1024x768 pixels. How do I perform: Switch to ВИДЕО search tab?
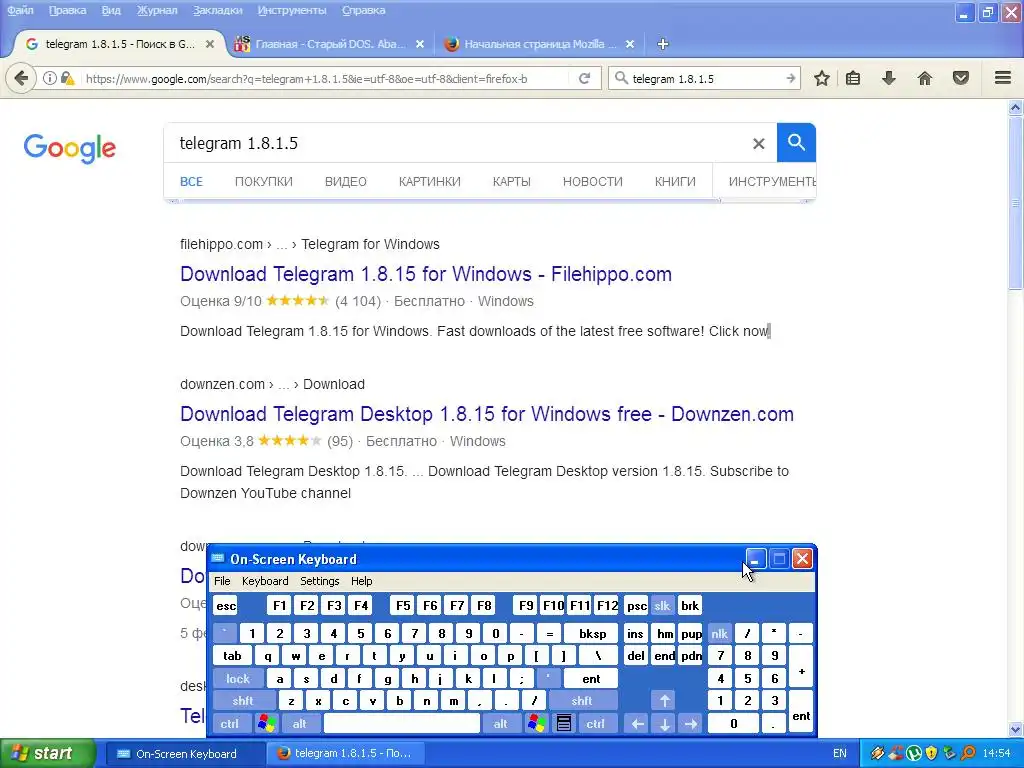point(345,182)
